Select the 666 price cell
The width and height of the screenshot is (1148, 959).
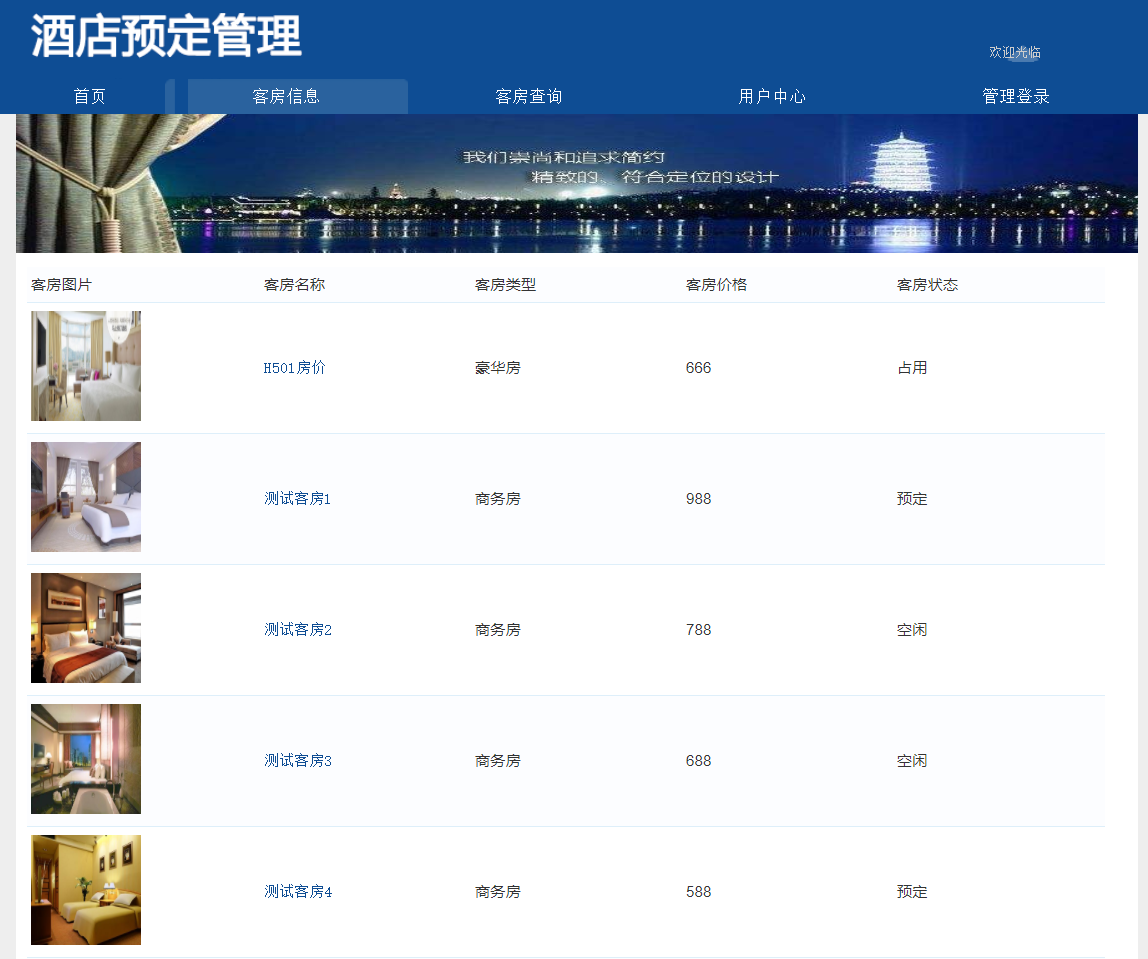click(698, 367)
